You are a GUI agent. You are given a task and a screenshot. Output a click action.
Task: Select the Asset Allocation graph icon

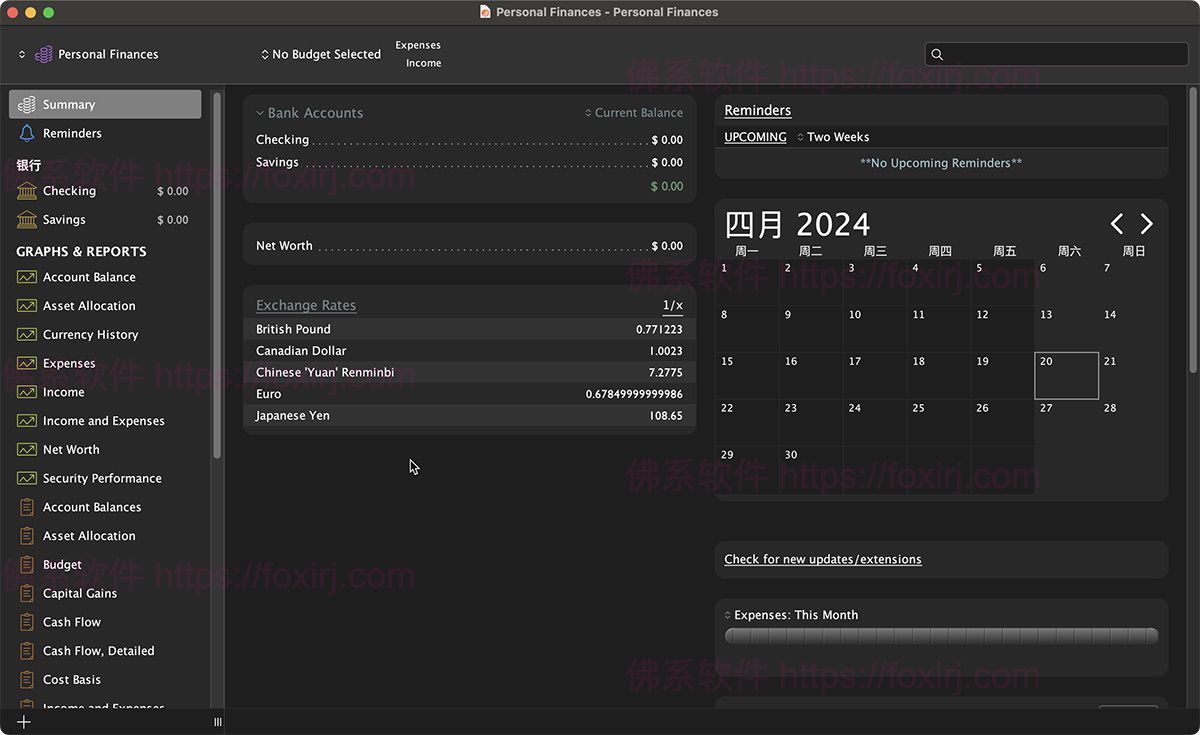27,306
